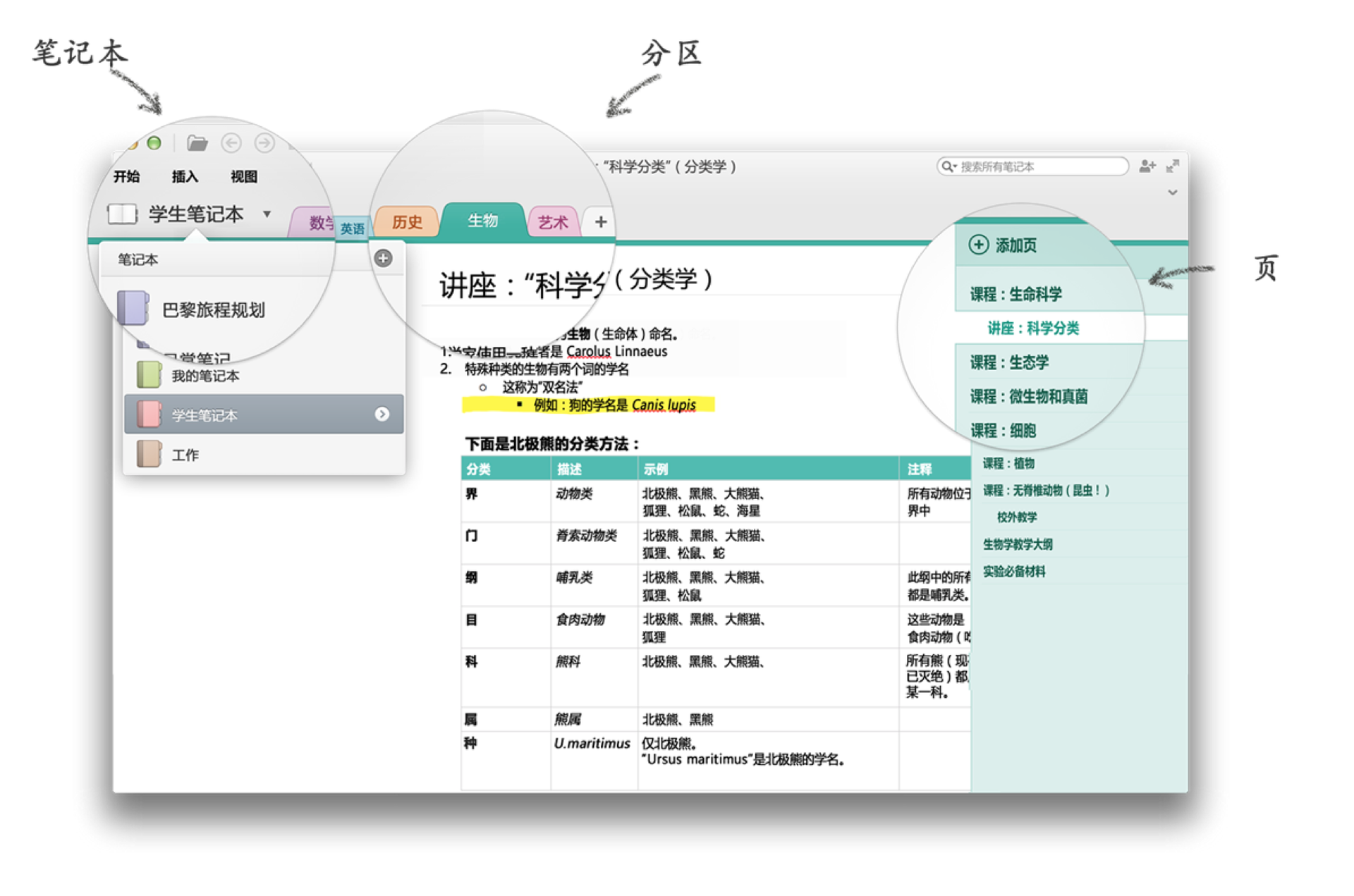1354x896 pixels.
Task: Open the folder icon in toolbar
Action: [197, 144]
